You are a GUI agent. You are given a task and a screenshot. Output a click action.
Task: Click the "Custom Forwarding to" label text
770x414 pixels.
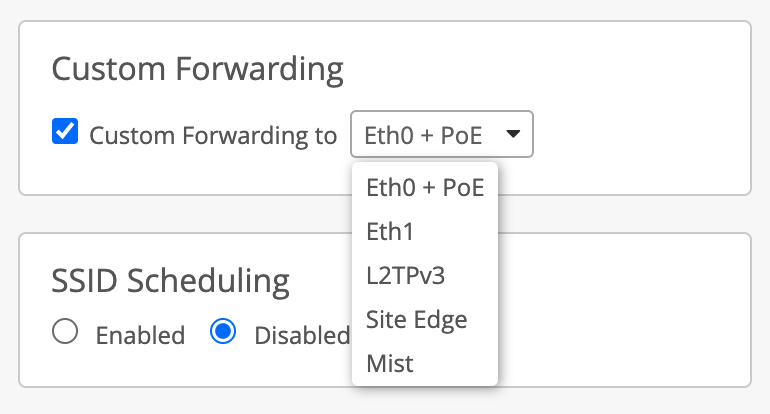coord(213,136)
